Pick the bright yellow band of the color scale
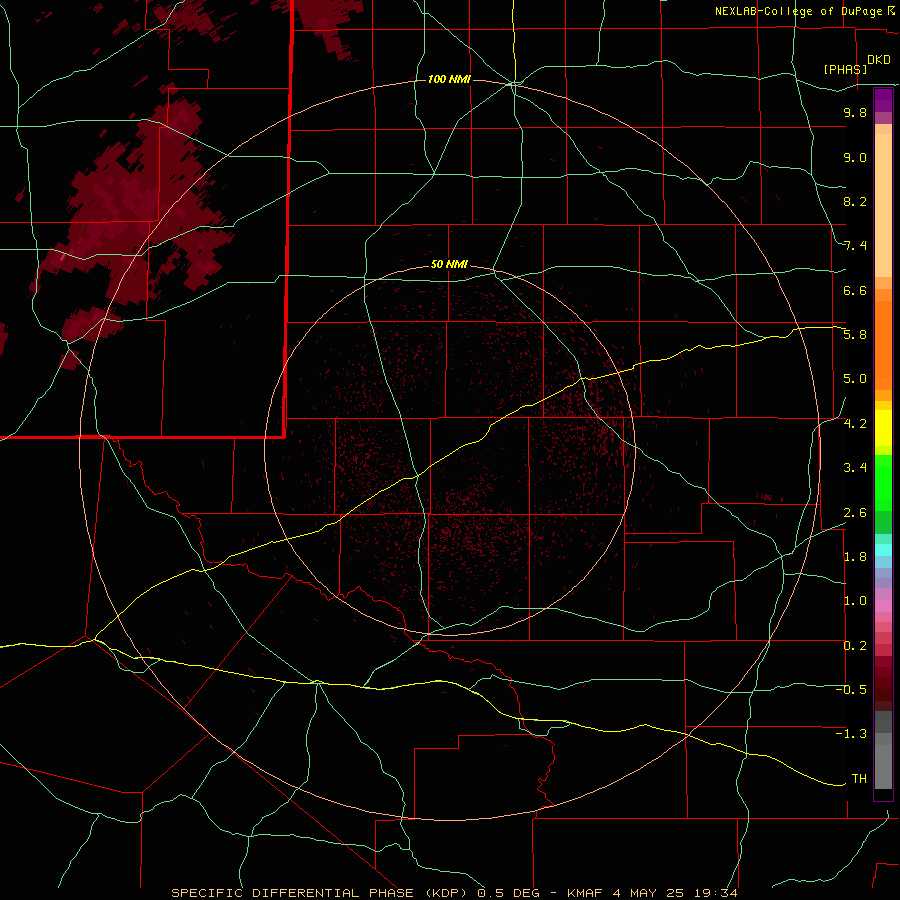The image size is (900, 900). point(883,428)
